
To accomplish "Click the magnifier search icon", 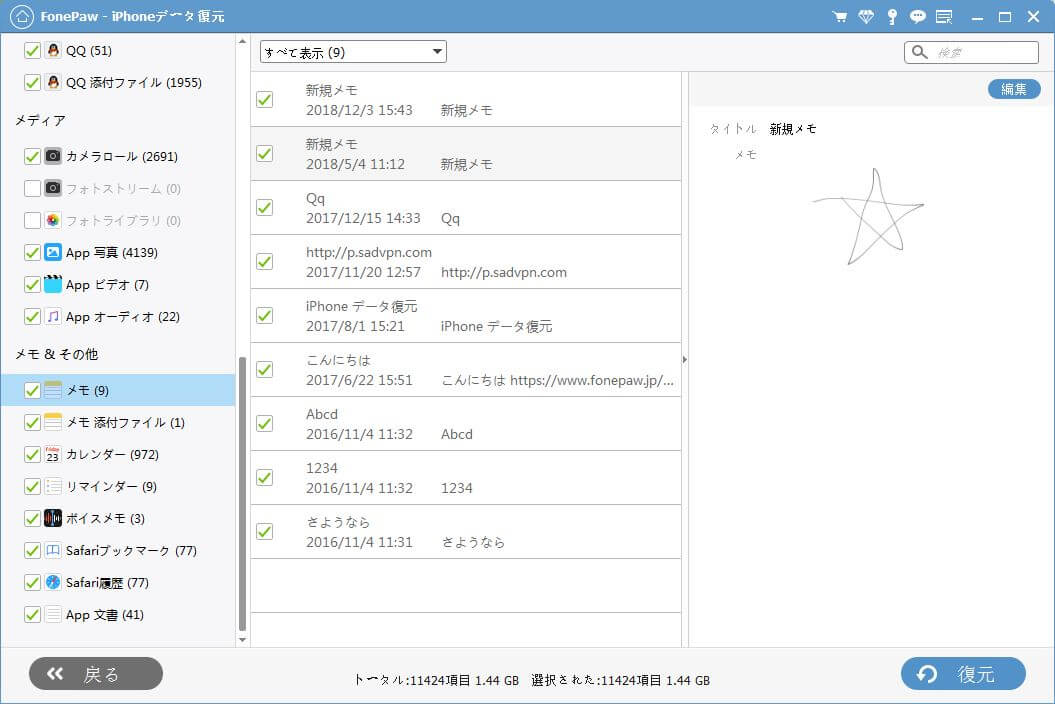I will 920,52.
